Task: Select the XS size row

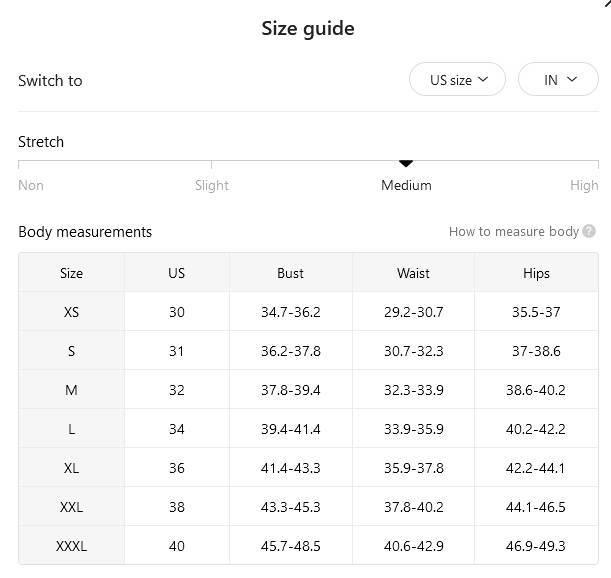Action: point(308,312)
